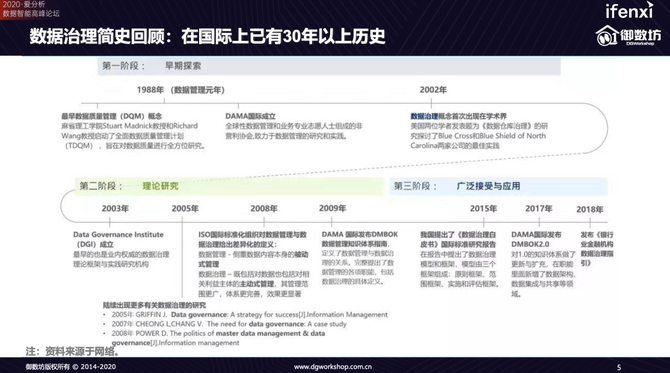Select the 1988年 (数据管理元年) label
Screen dimensions: 670x373
[181, 90]
